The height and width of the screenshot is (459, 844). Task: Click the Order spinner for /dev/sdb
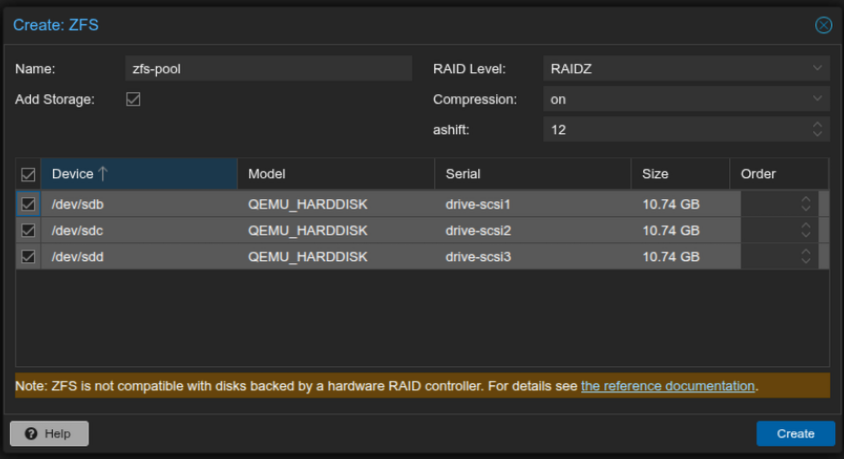point(779,204)
